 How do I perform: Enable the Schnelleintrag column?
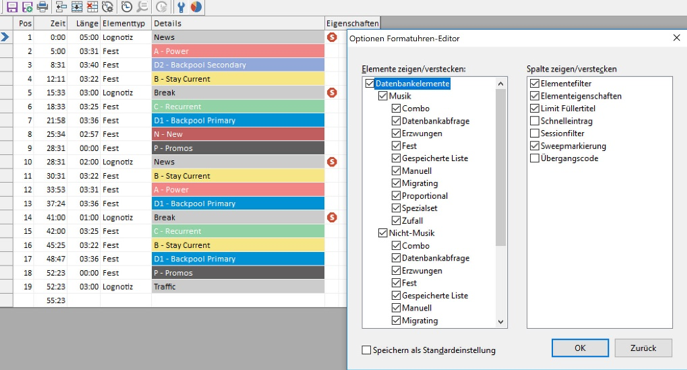535,121
